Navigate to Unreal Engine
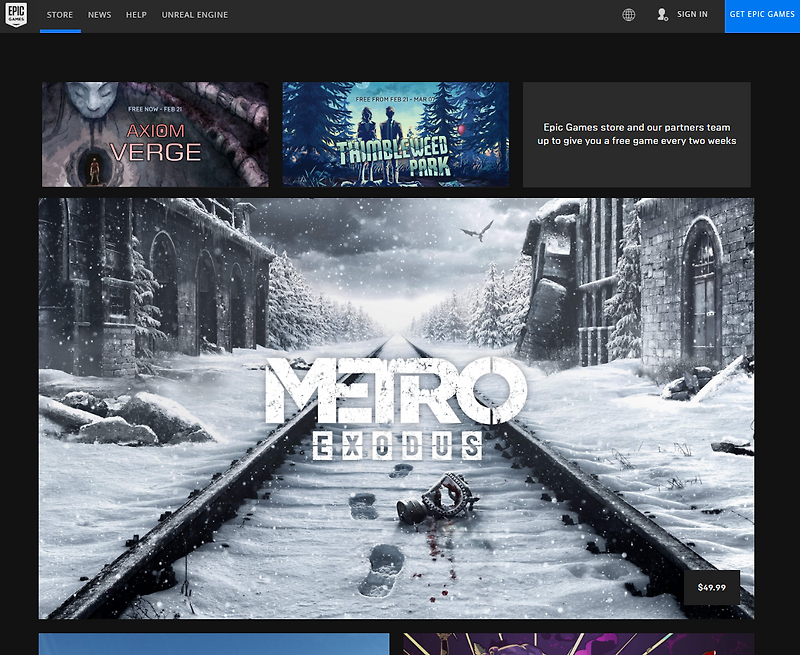800x655 pixels. tap(195, 15)
